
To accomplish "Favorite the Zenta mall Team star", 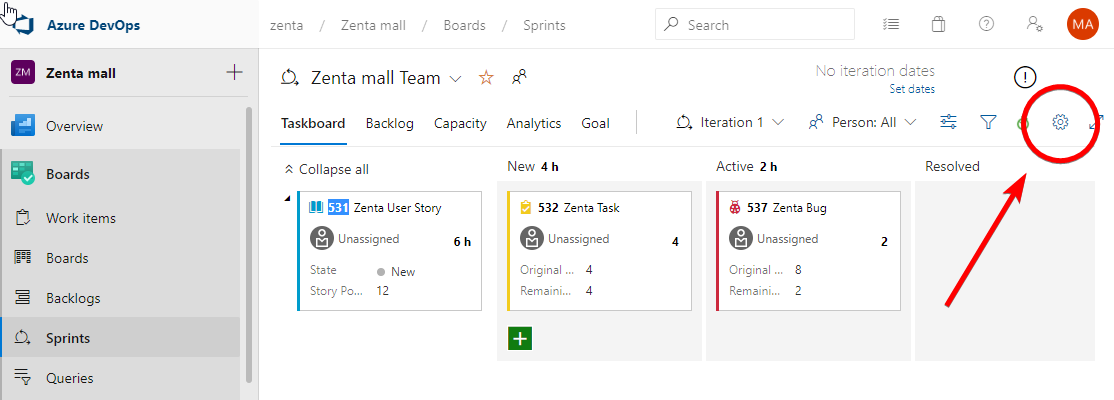I will pos(486,78).
